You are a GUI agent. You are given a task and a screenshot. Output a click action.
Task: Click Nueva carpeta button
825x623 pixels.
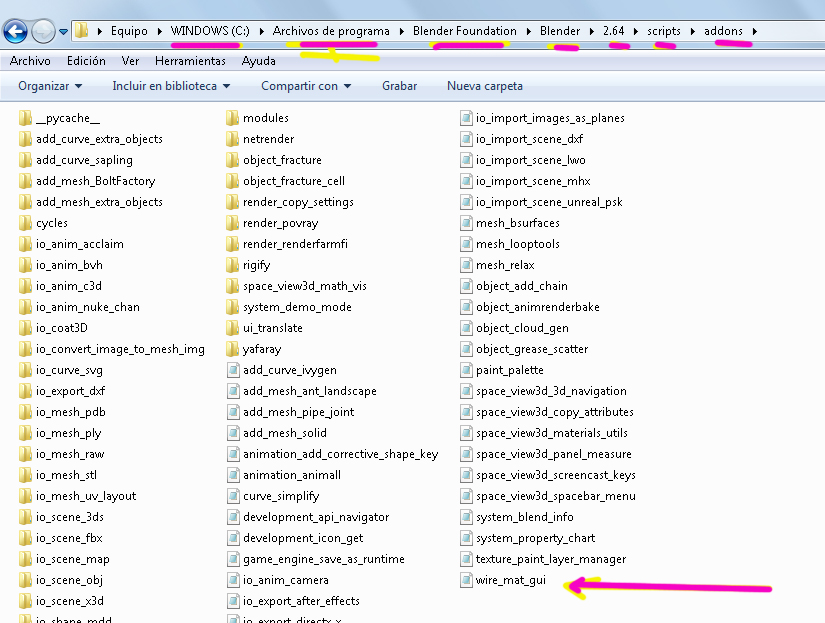click(485, 86)
